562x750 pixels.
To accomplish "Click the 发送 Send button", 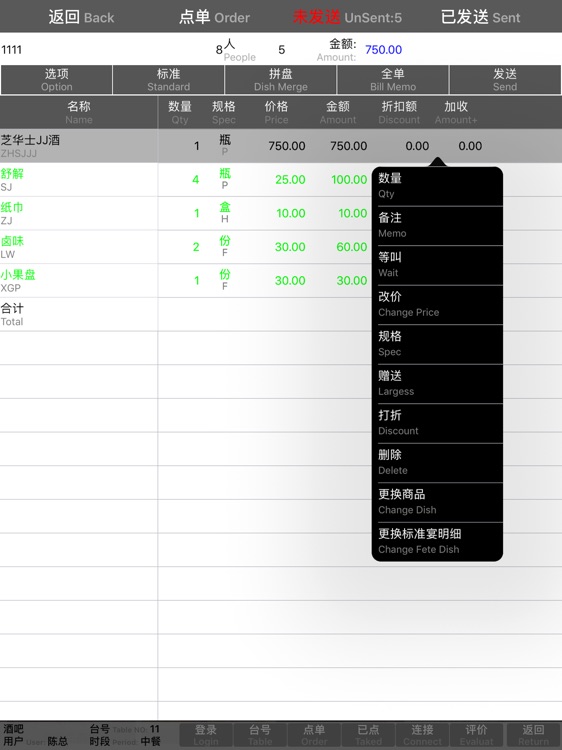I will click(x=505, y=80).
